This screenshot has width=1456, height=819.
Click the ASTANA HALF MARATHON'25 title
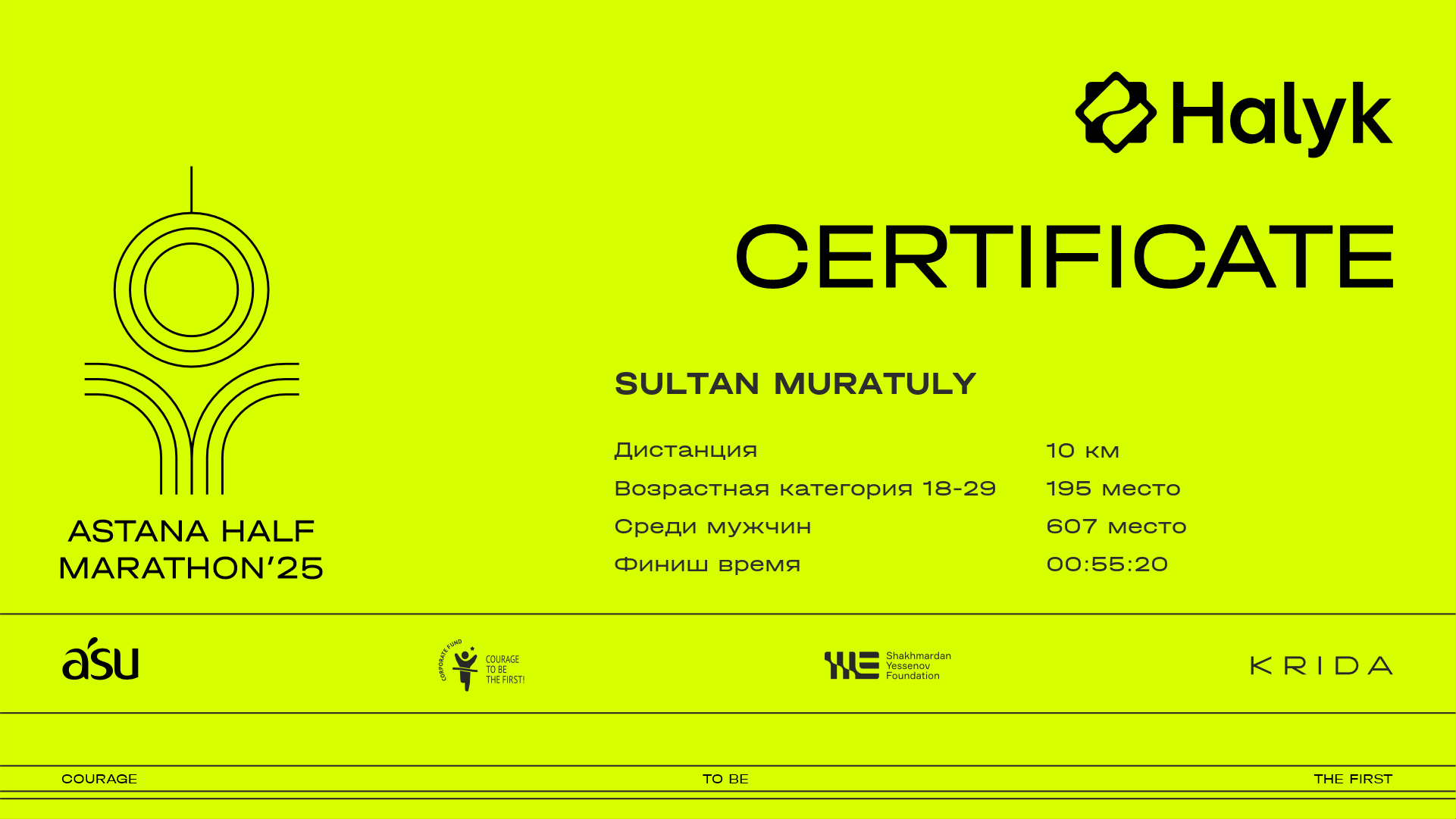point(191,549)
